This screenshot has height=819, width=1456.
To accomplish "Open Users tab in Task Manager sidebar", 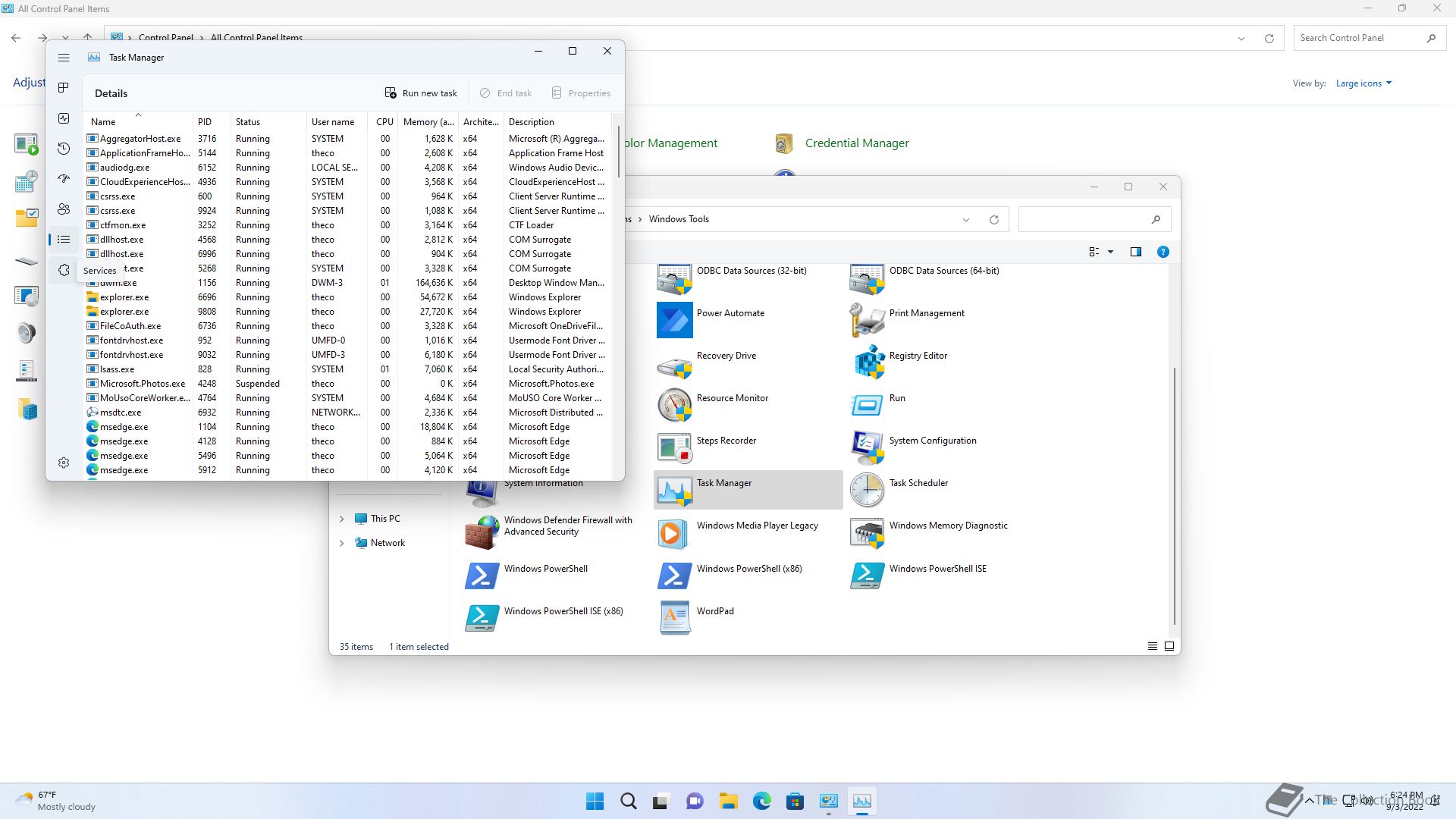I will (x=64, y=209).
